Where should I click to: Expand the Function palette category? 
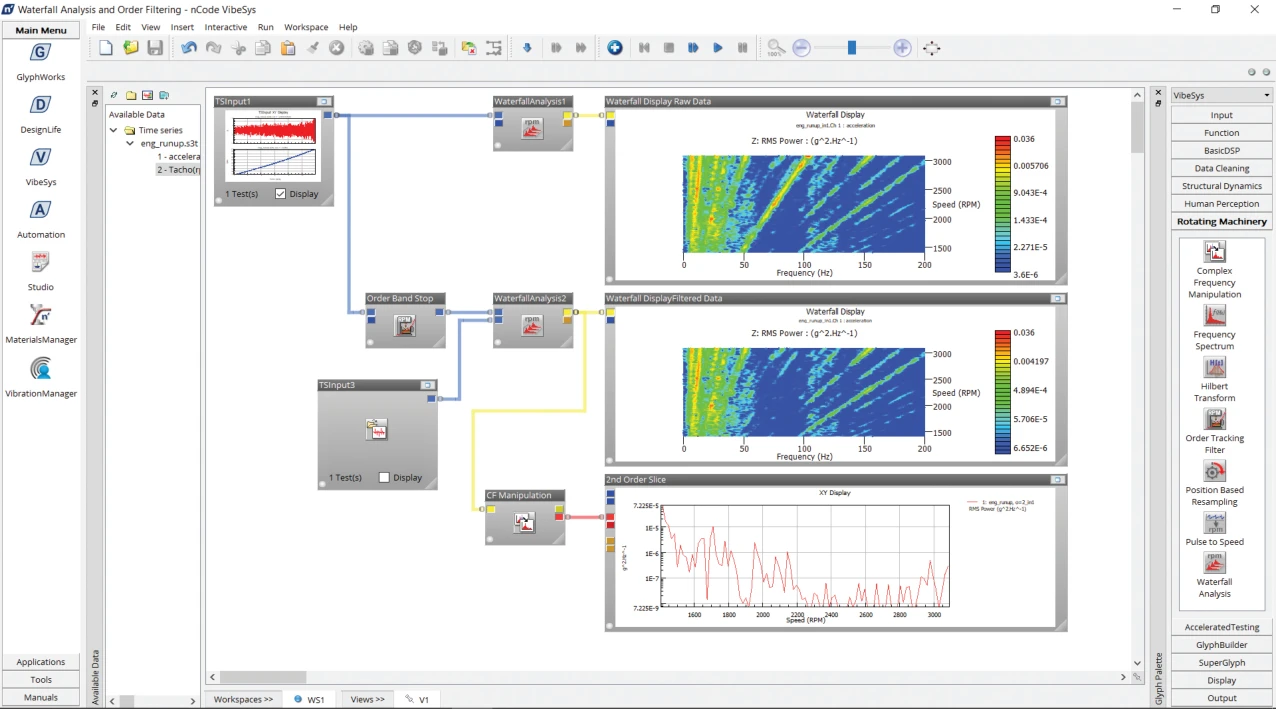coord(1221,133)
